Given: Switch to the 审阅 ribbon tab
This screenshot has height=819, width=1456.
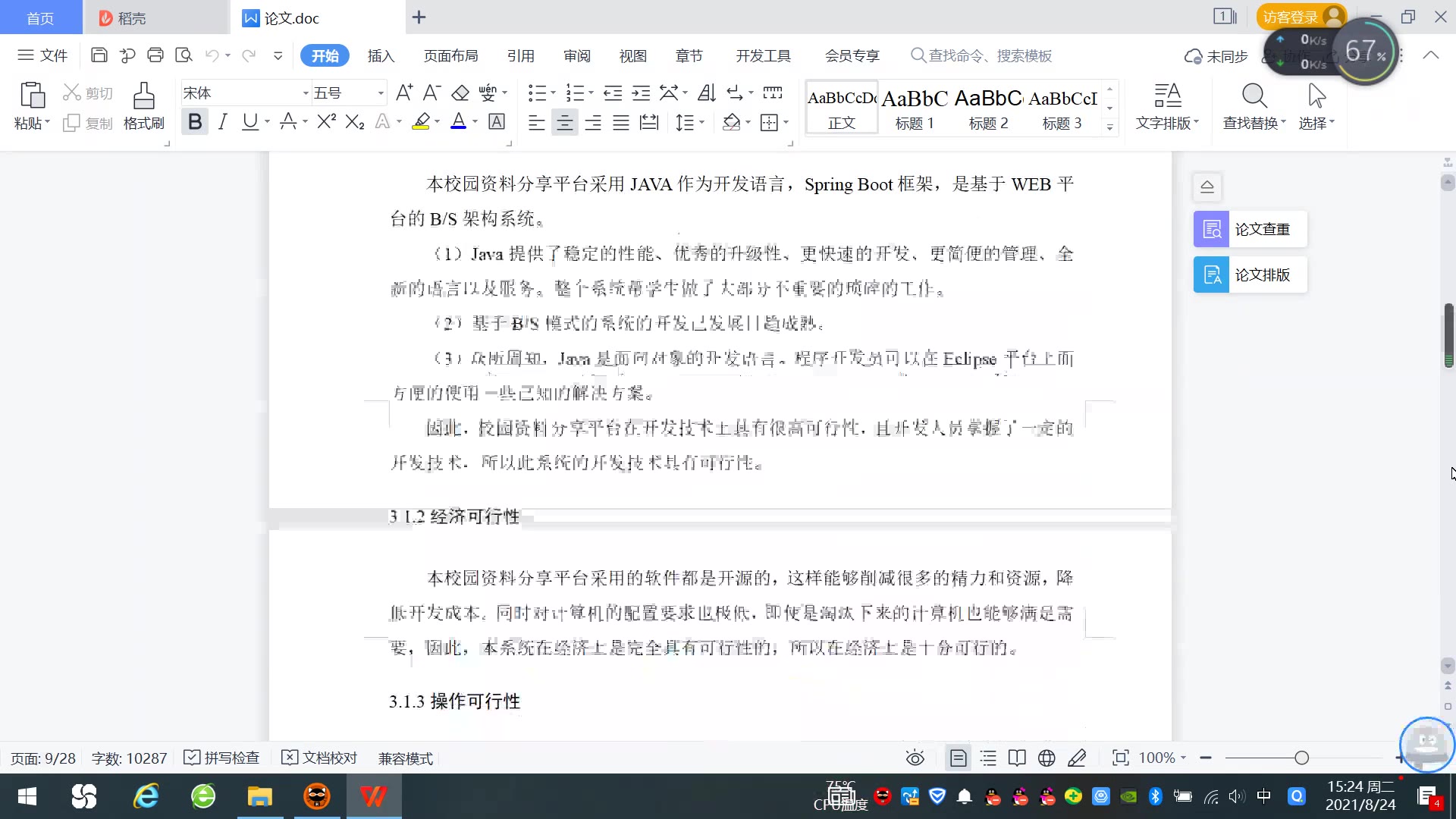Looking at the screenshot, I should pos(576,56).
